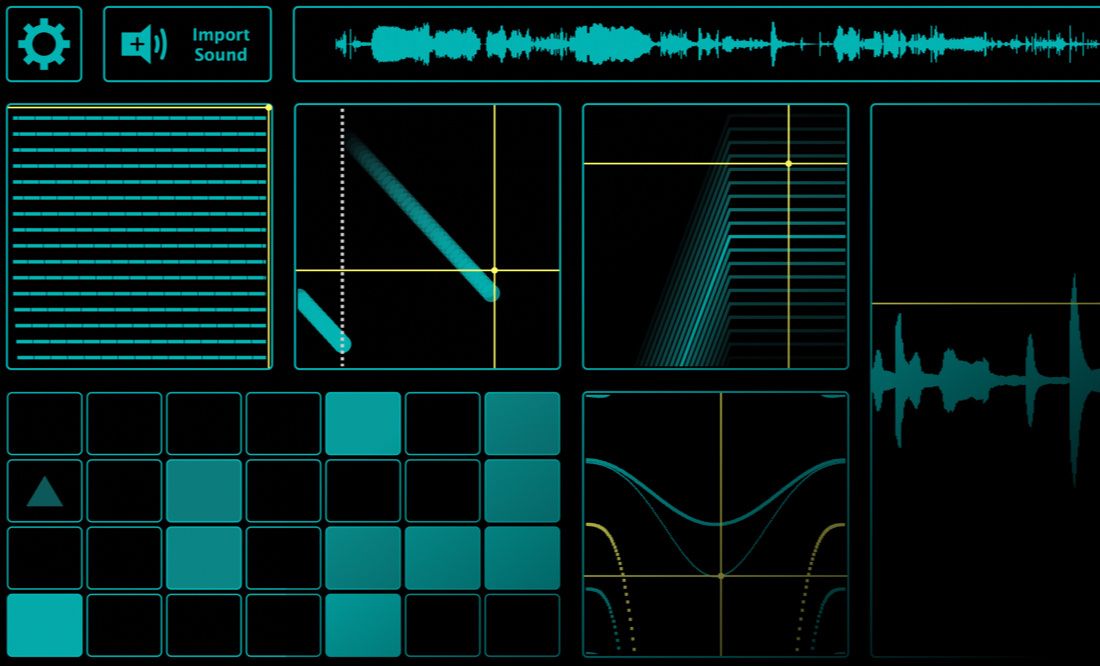Click the spectral waterfall display
Image resolution: width=1100 pixels, height=666 pixels.
coord(715,235)
